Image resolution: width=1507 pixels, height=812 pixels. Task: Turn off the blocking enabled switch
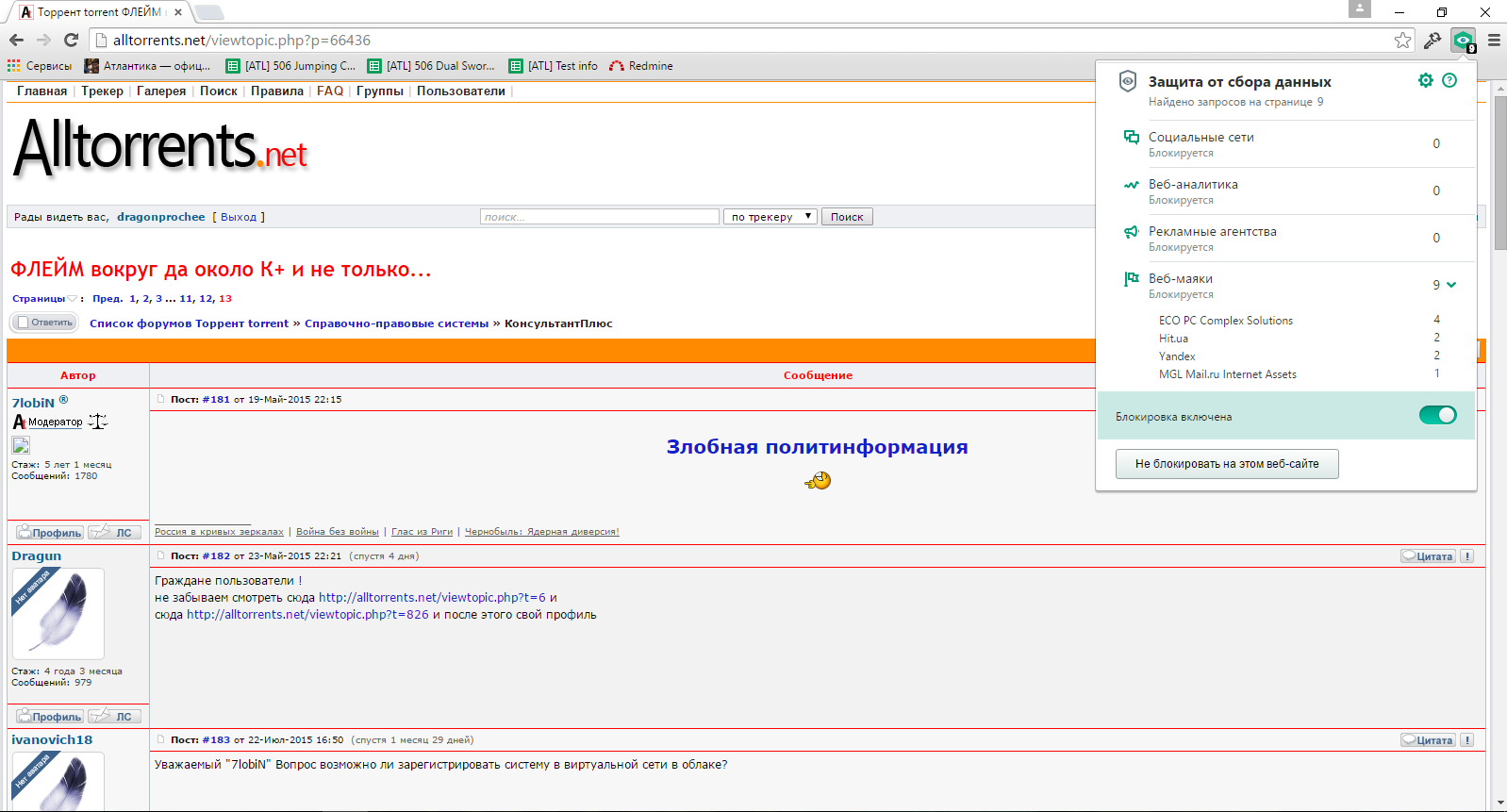[x=1437, y=416]
